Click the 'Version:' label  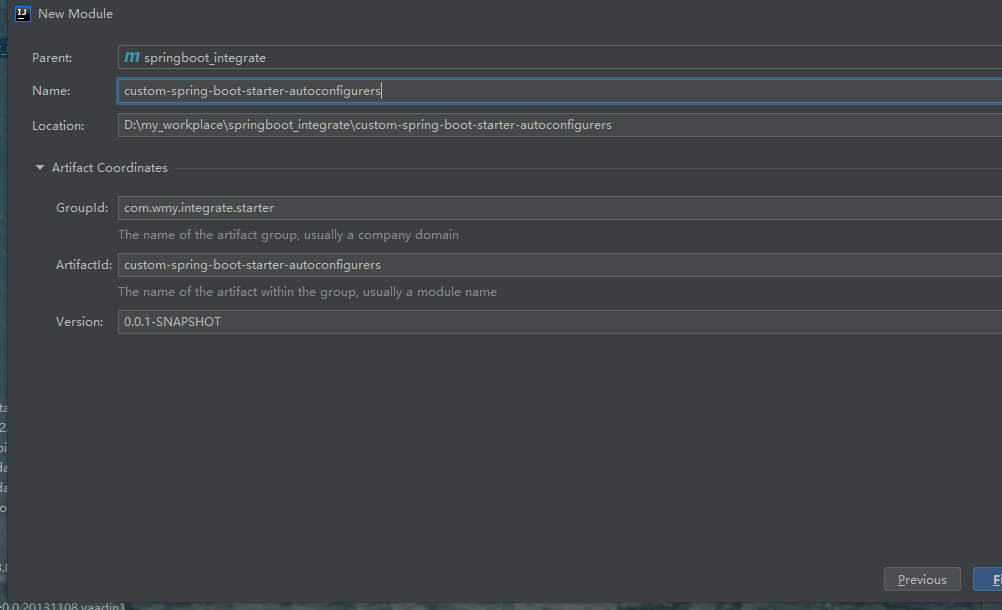pyautogui.click(x=79, y=322)
